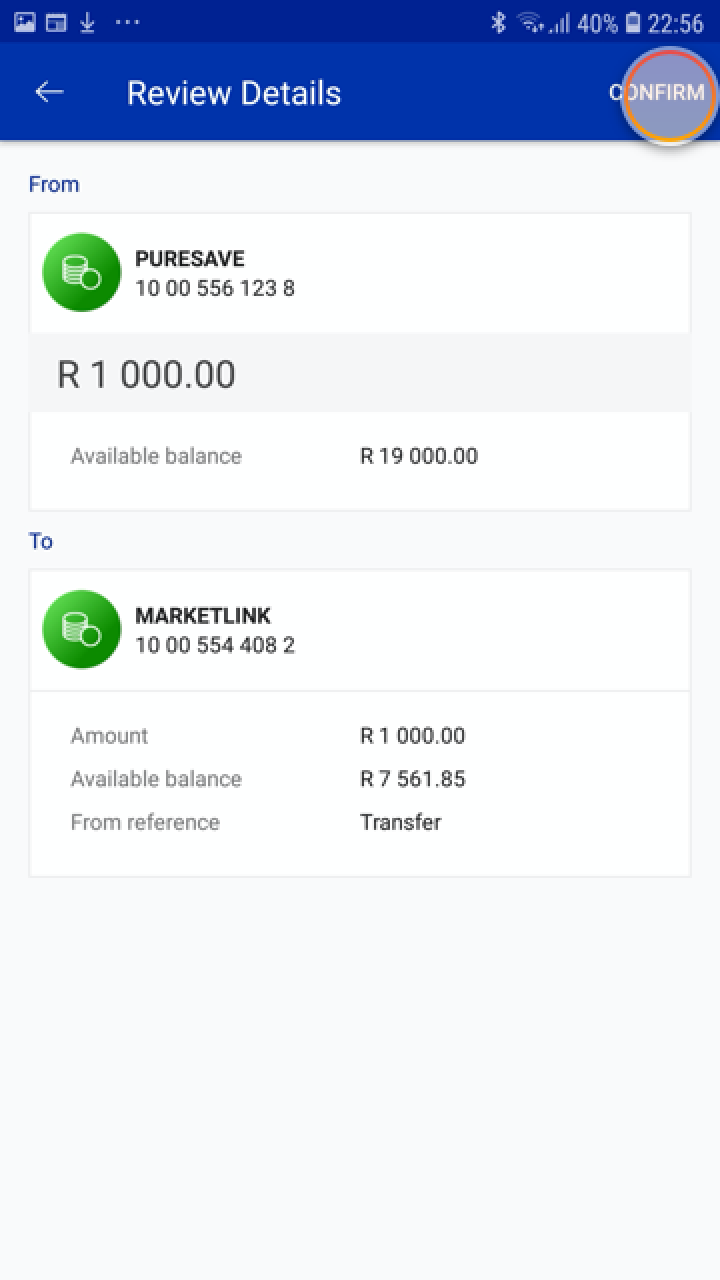Tap the gallery icon in status bar
This screenshot has height=1280, width=720.
[x=25, y=22]
